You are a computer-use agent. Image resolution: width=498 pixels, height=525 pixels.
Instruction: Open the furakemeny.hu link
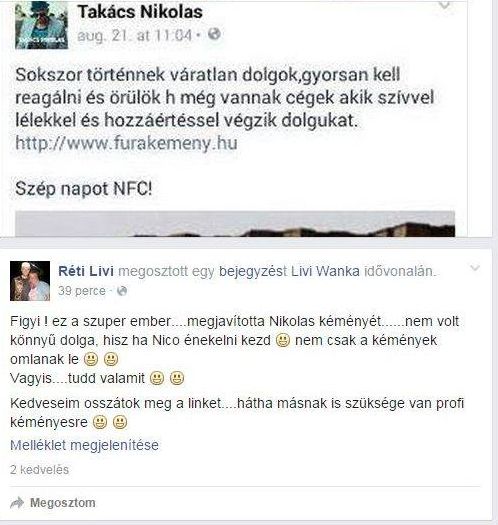click(127, 143)
